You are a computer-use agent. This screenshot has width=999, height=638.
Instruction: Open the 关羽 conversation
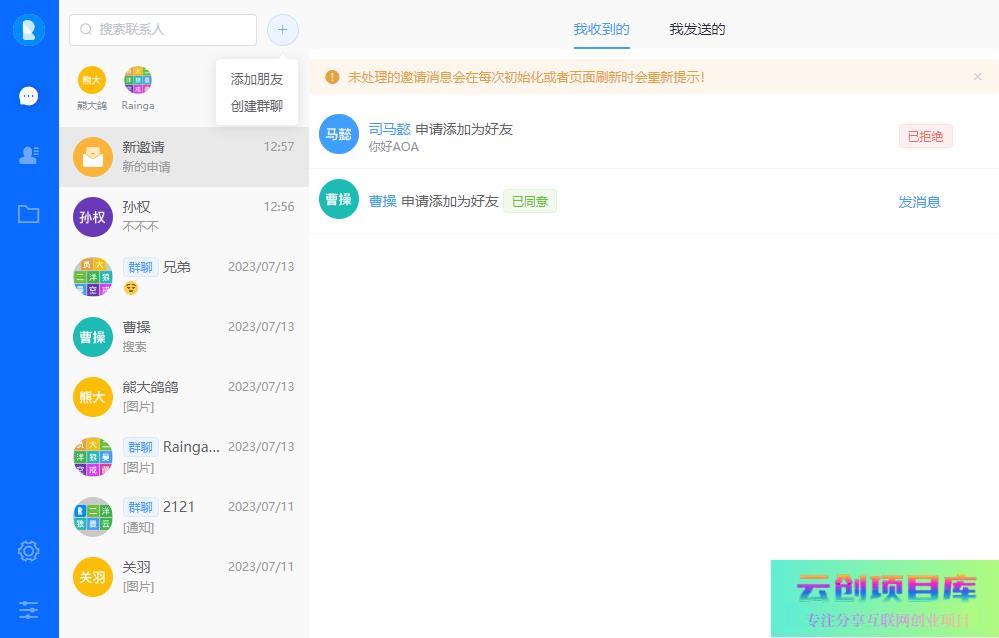[183, 576]
